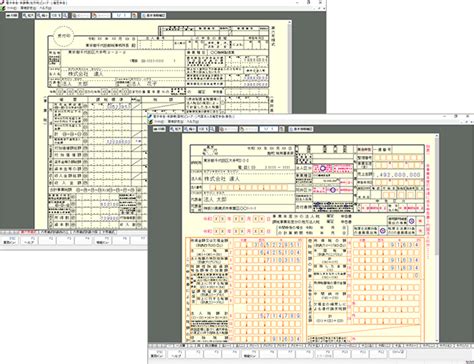Click F1 ヘルプ key in front window
Image resolution: width=474 pixels, height=364 pixels.
point(176,354)
